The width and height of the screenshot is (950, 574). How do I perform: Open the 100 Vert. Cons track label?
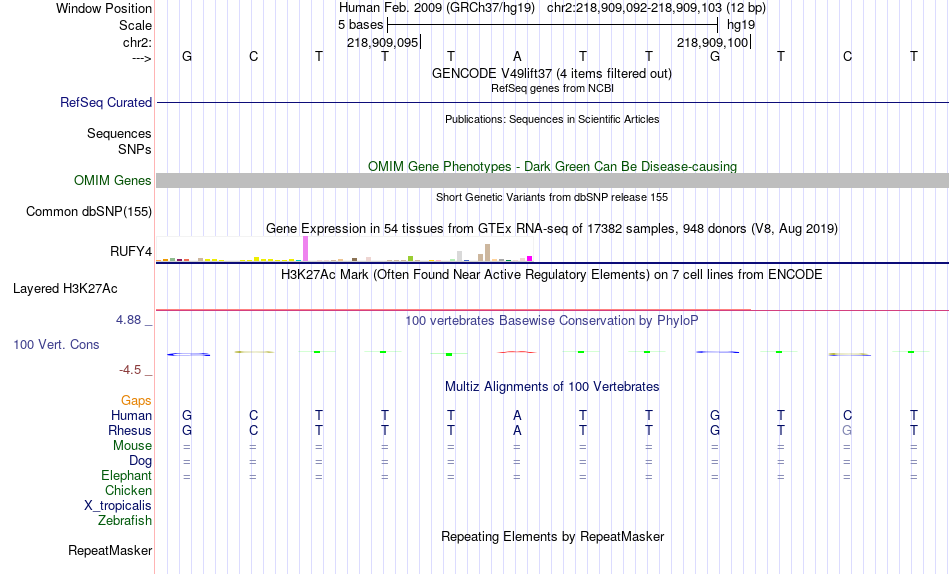[56, 344]
